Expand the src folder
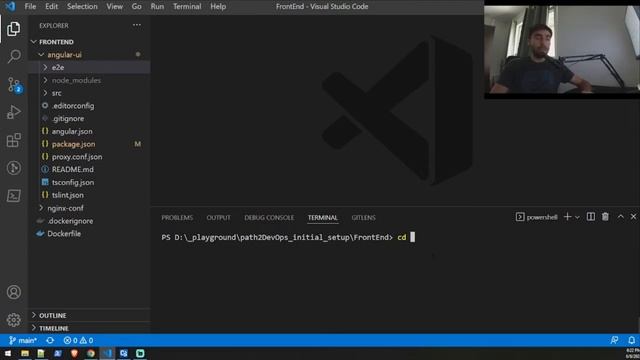The width and height of the screenshot is (640, 360). (x=89, y=93)
